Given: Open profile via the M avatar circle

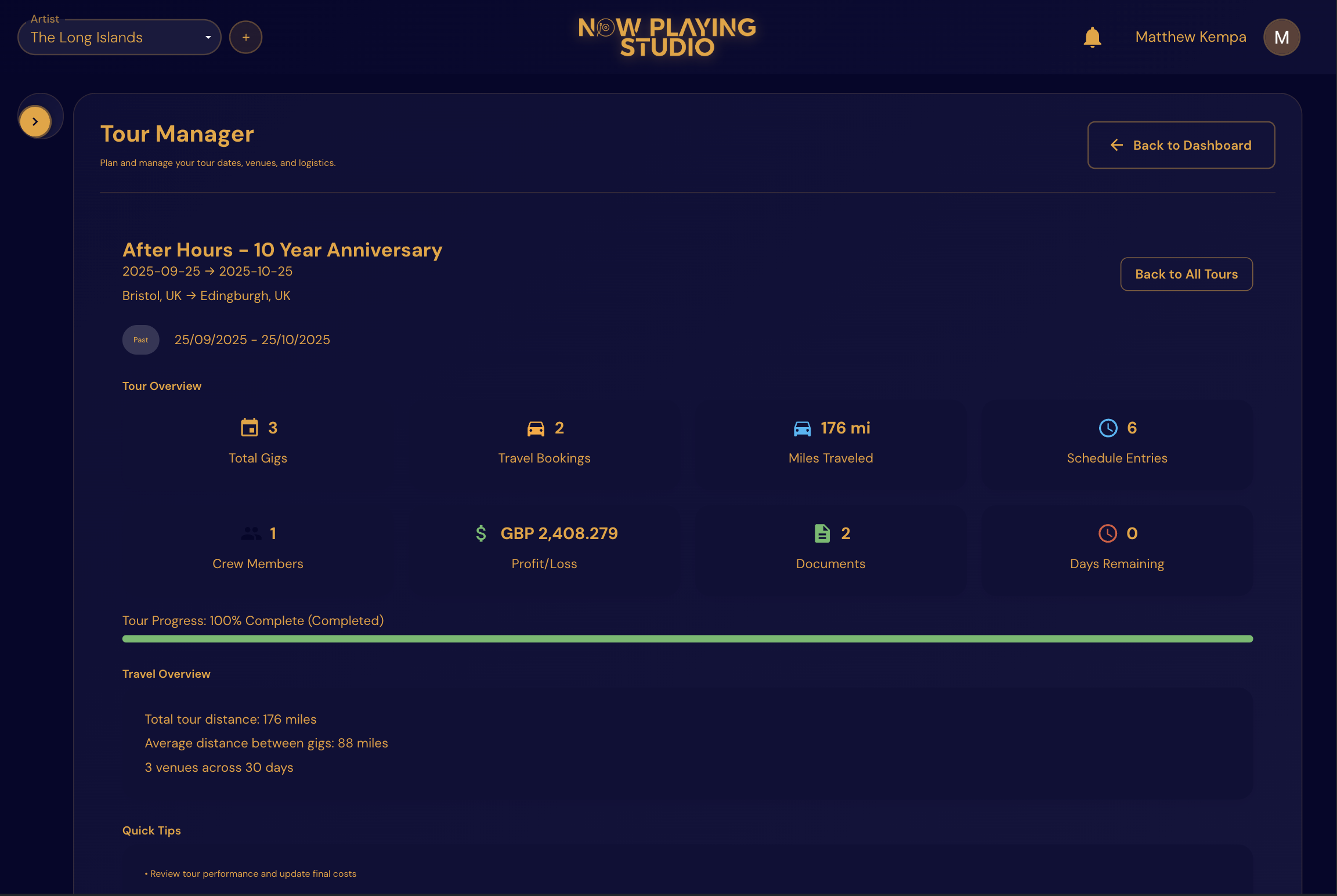Looking at the screenshot, I should tap(1281, 37).
